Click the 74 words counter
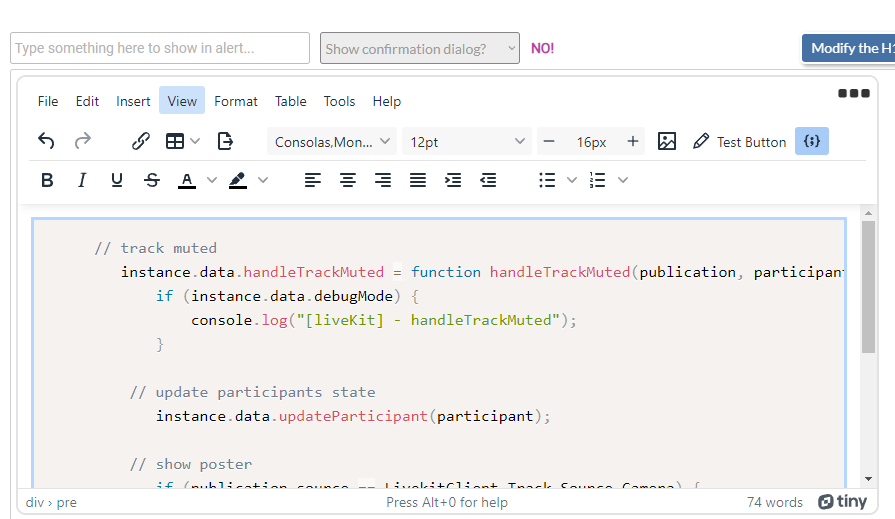Screen dimensions: 895x519 point(775,502)
